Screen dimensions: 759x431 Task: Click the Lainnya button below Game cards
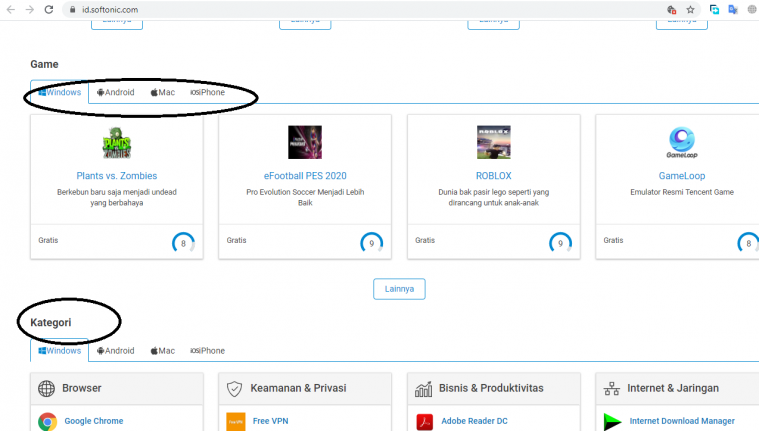tap(399, 289)
